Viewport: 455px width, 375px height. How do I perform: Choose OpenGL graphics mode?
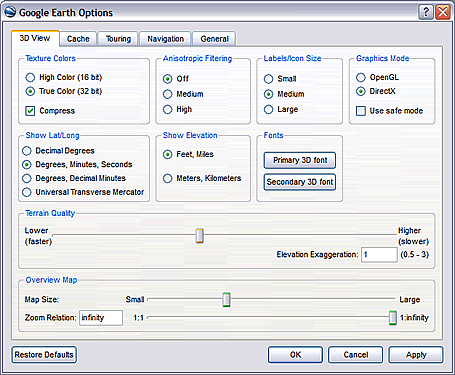pyautogui.click(x=361, y=77)
